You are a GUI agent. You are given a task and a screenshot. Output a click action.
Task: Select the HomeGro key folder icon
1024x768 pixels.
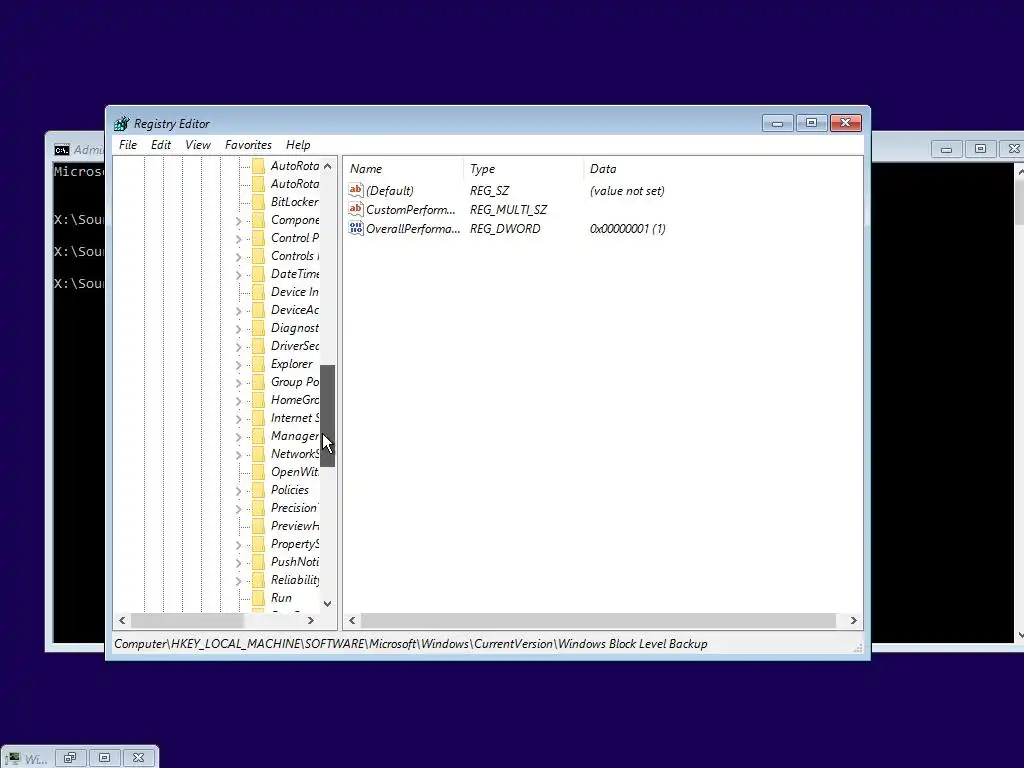coord(259,400)
